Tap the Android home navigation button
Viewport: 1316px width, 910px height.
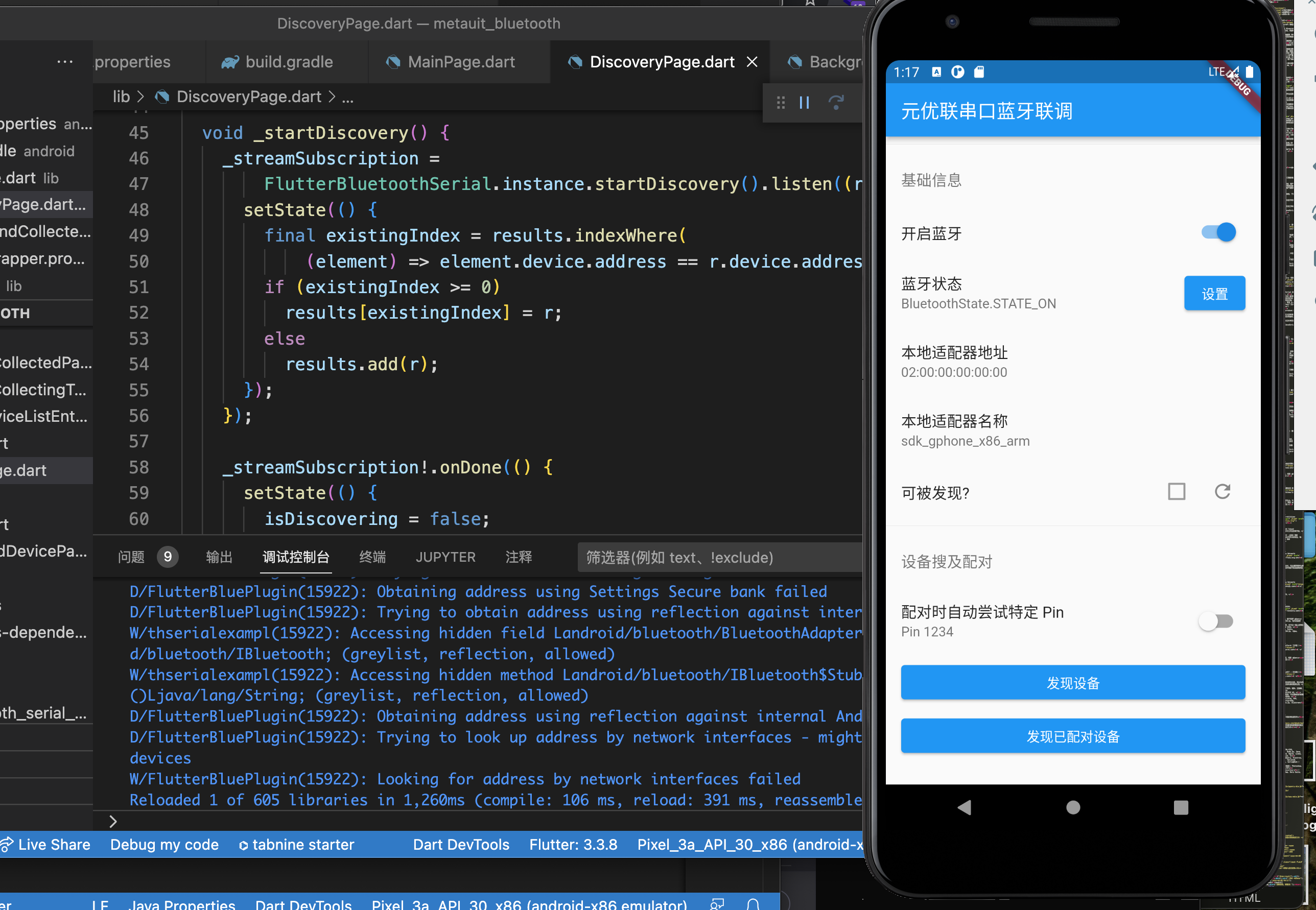click(1073, 807)
